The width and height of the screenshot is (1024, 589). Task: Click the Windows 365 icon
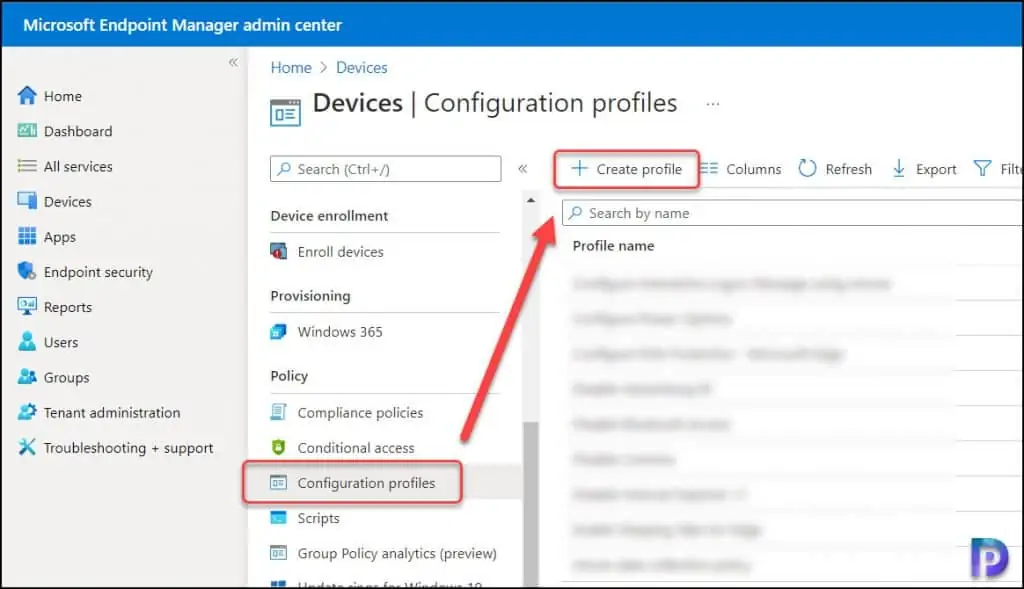pyautogui.click(x=279, y=332)
